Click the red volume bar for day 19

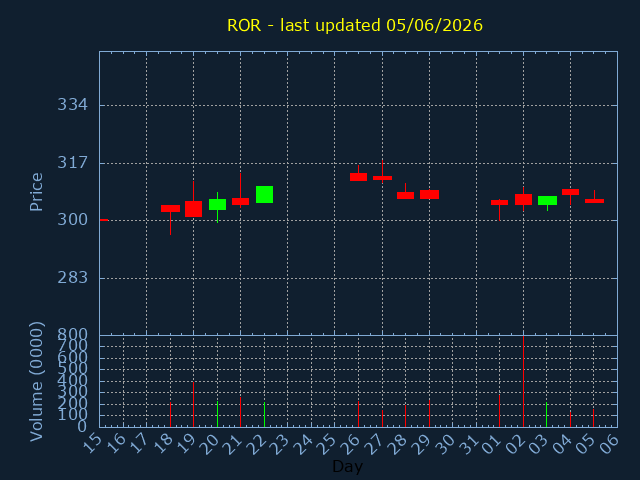pos(193,404)
